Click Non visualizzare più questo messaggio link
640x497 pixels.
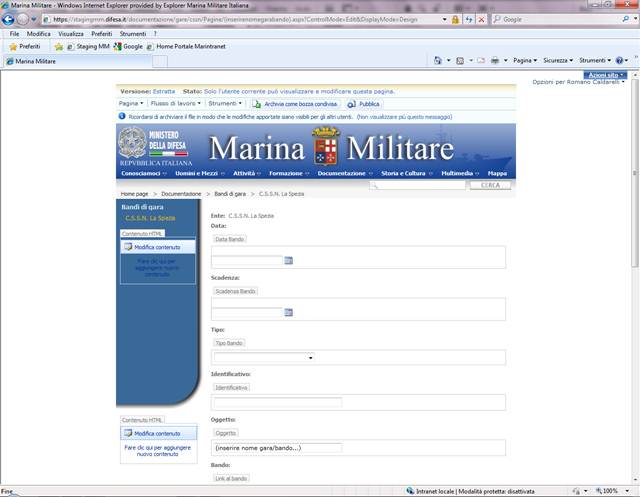[x=404, y=117]
